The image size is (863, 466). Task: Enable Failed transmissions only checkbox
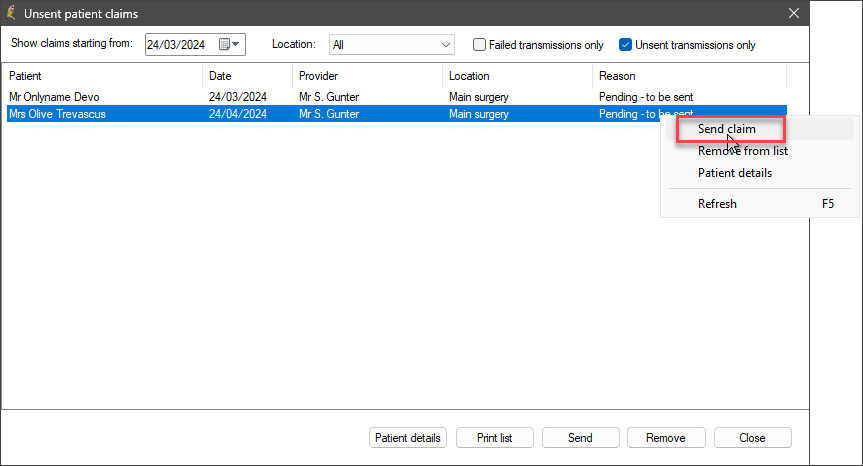(479, 45)
